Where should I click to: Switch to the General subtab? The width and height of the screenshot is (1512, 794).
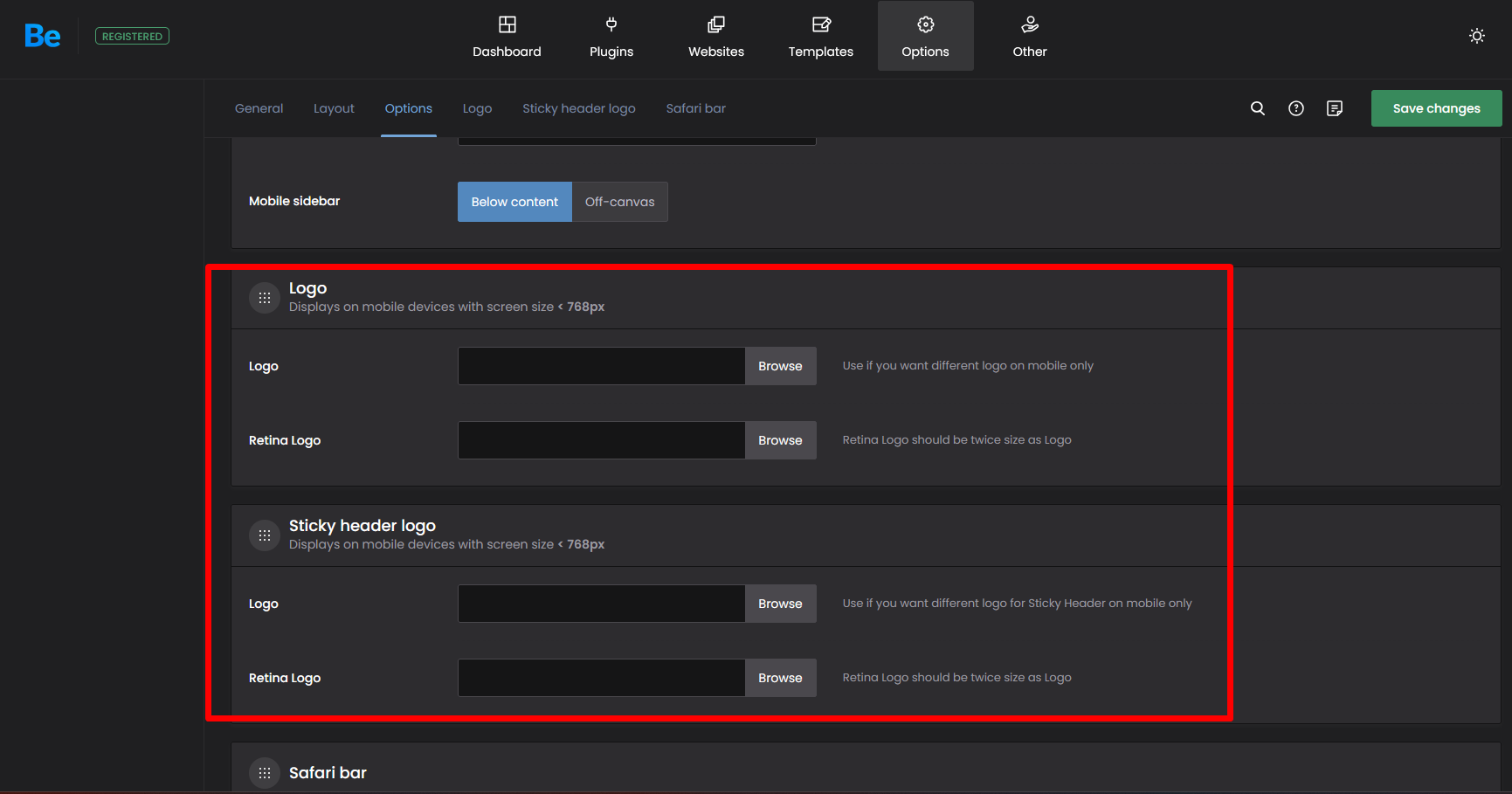259,108
